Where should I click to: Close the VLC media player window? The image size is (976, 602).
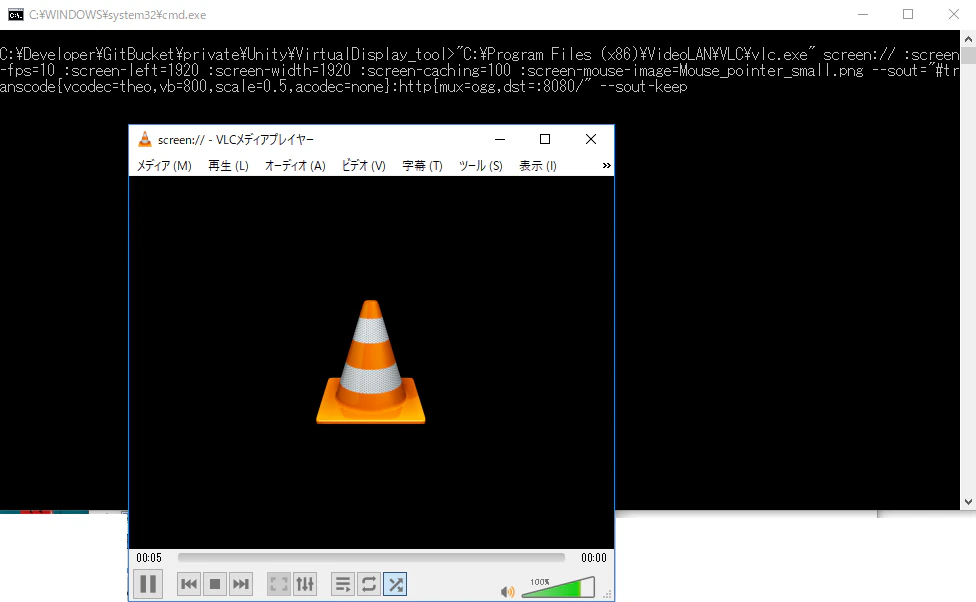591,139
